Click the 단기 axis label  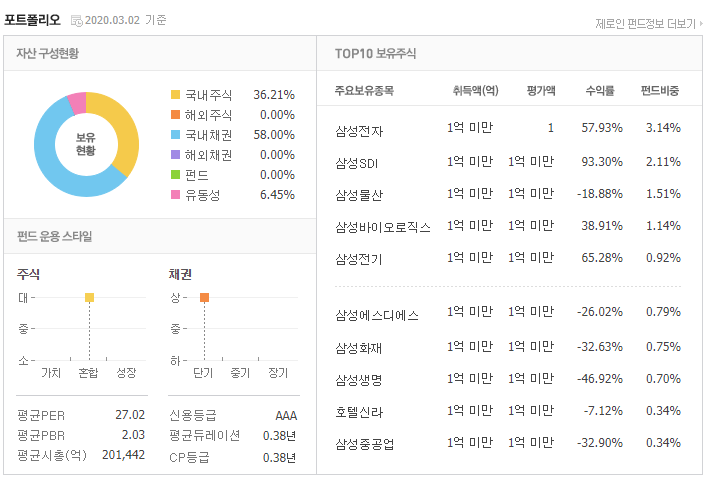[203, 373]
